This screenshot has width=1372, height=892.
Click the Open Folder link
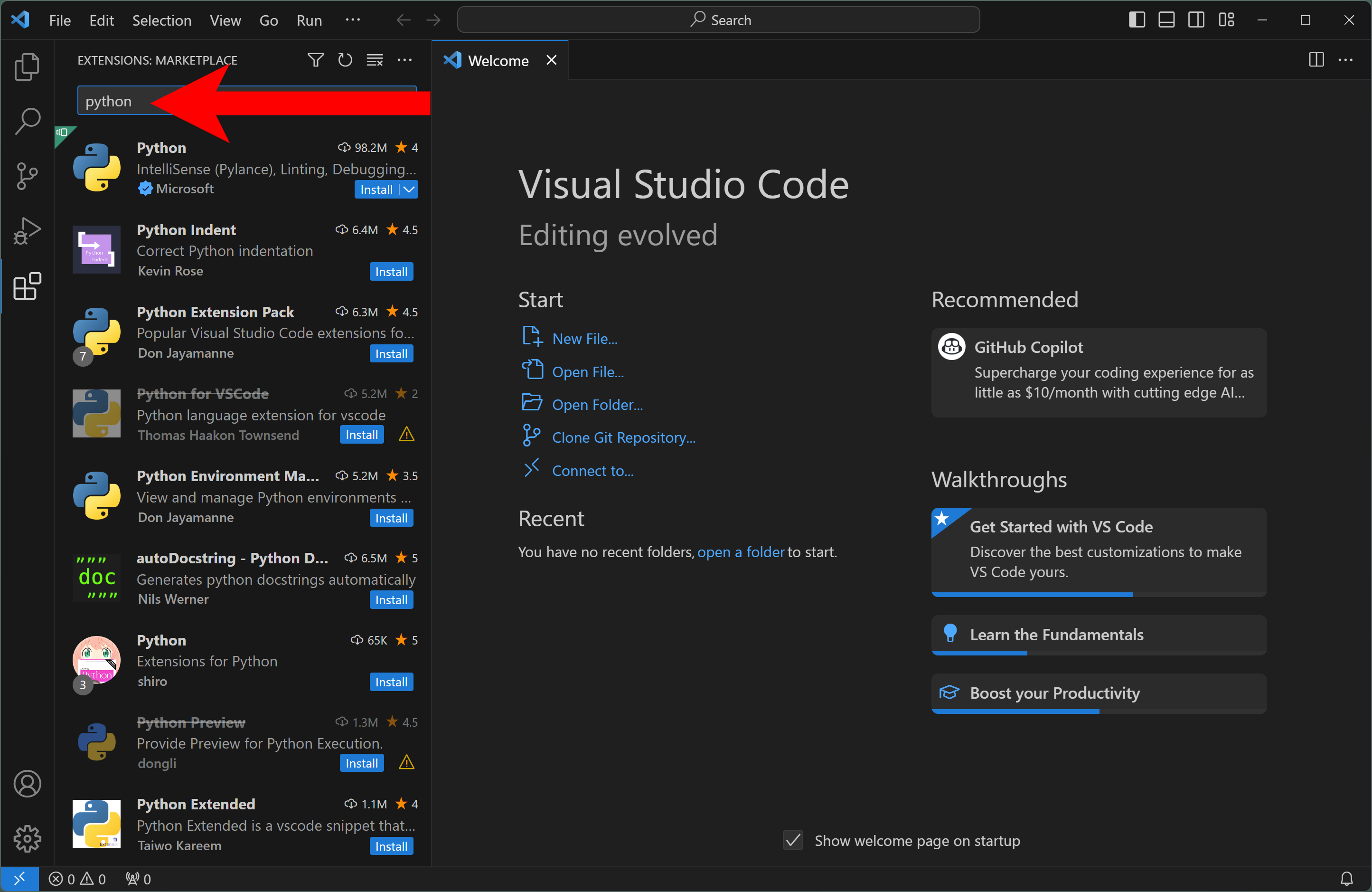(597, 405)
